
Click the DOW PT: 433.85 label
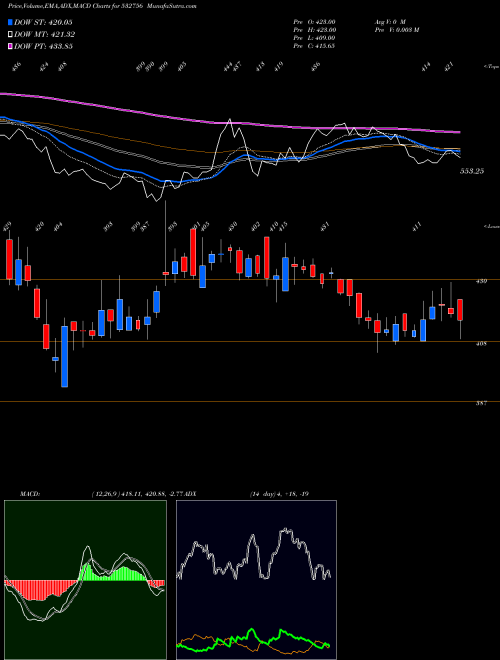coord(43,46)
